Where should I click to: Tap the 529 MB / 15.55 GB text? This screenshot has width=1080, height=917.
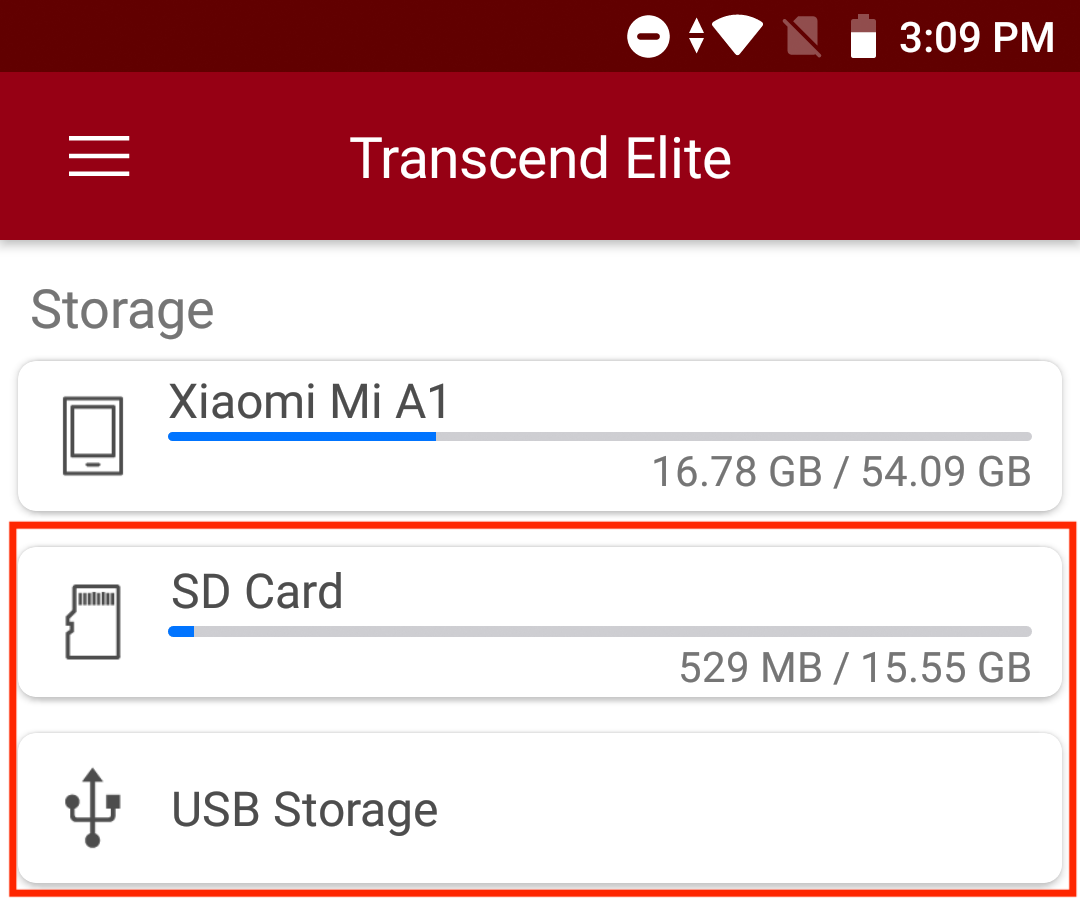coord(855,667)
